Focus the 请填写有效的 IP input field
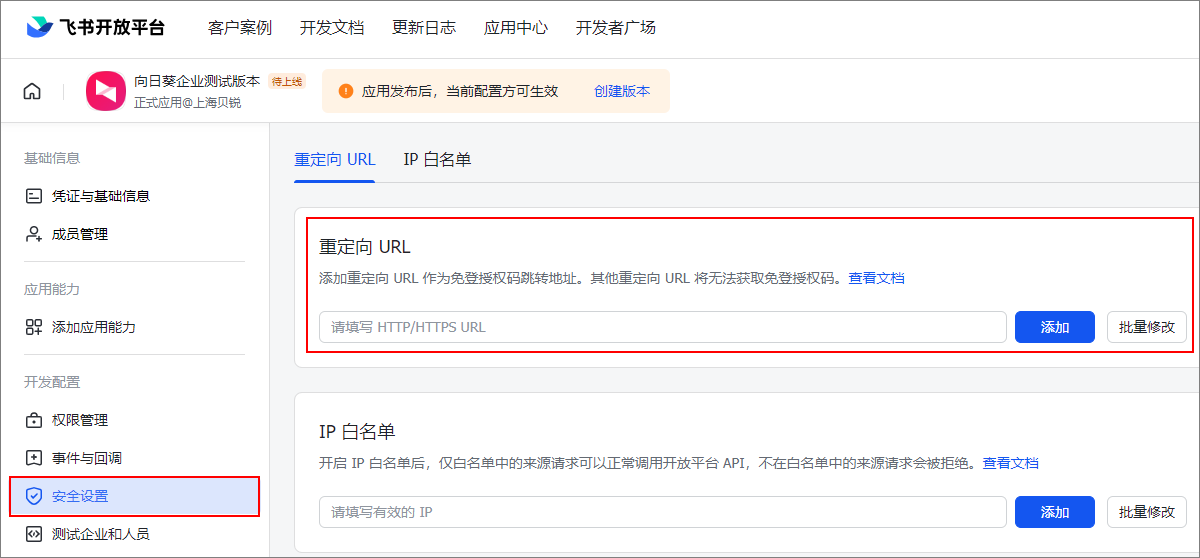 663,512
